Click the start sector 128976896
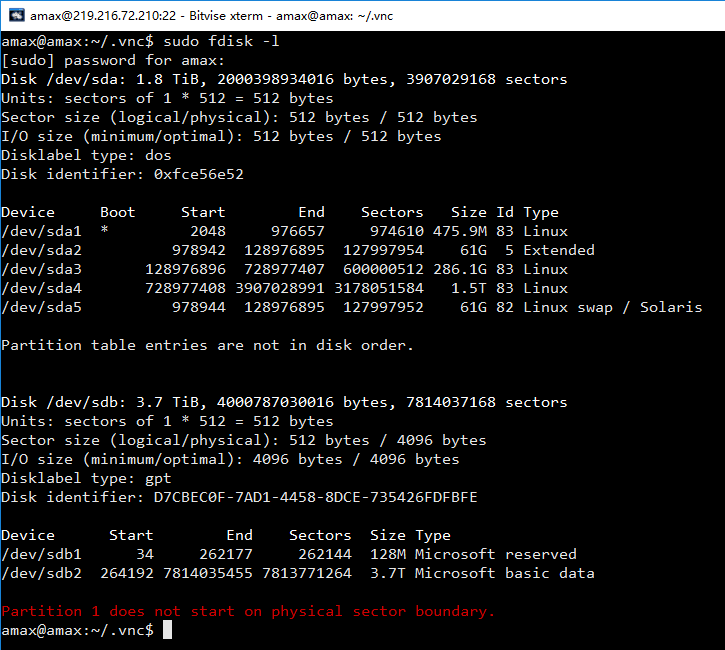This screenshot has width=725, height=650. point(185,269)
